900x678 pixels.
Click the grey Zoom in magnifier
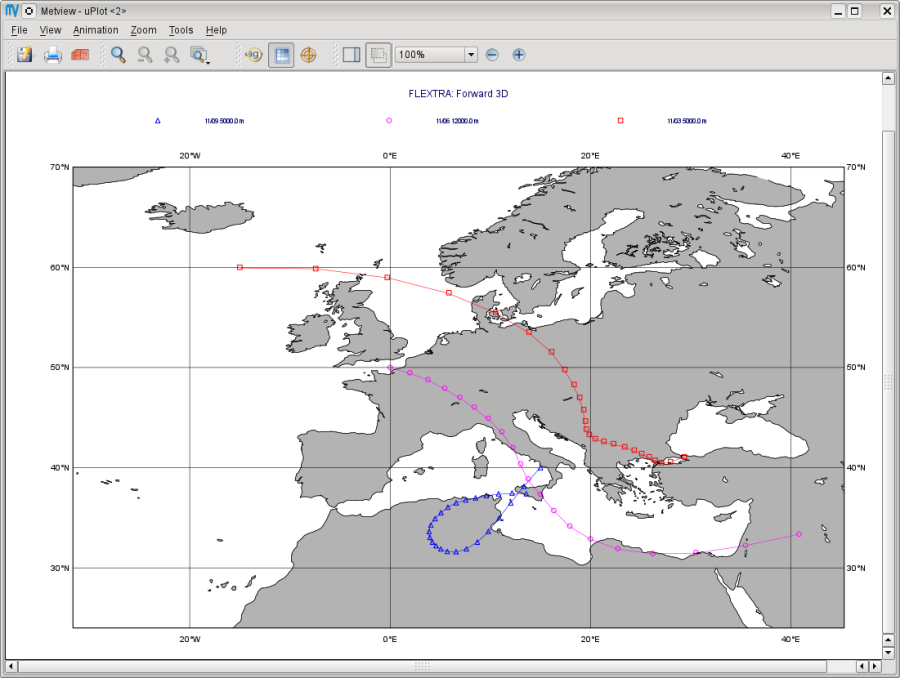click(171, 55)
